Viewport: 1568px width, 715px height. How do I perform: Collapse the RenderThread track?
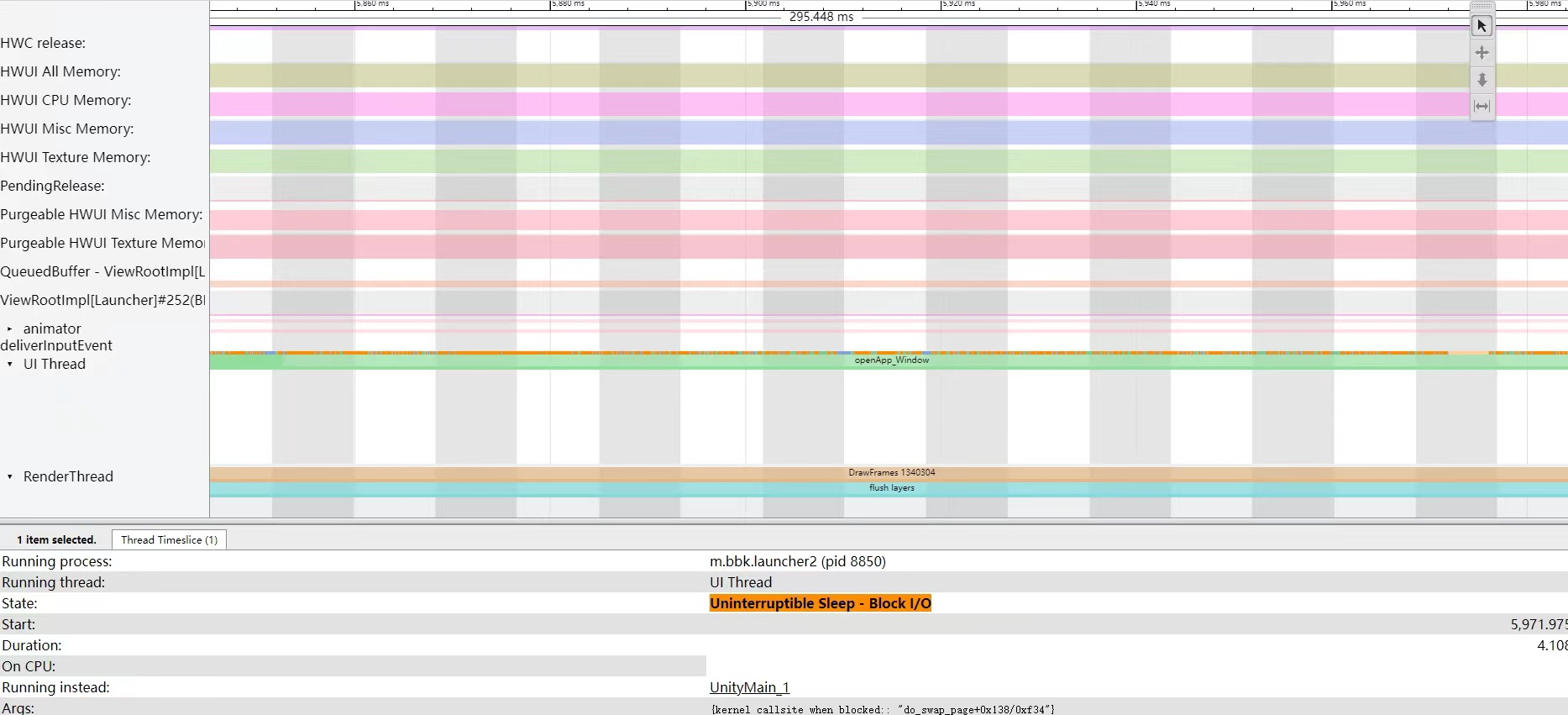pos(10,477)
